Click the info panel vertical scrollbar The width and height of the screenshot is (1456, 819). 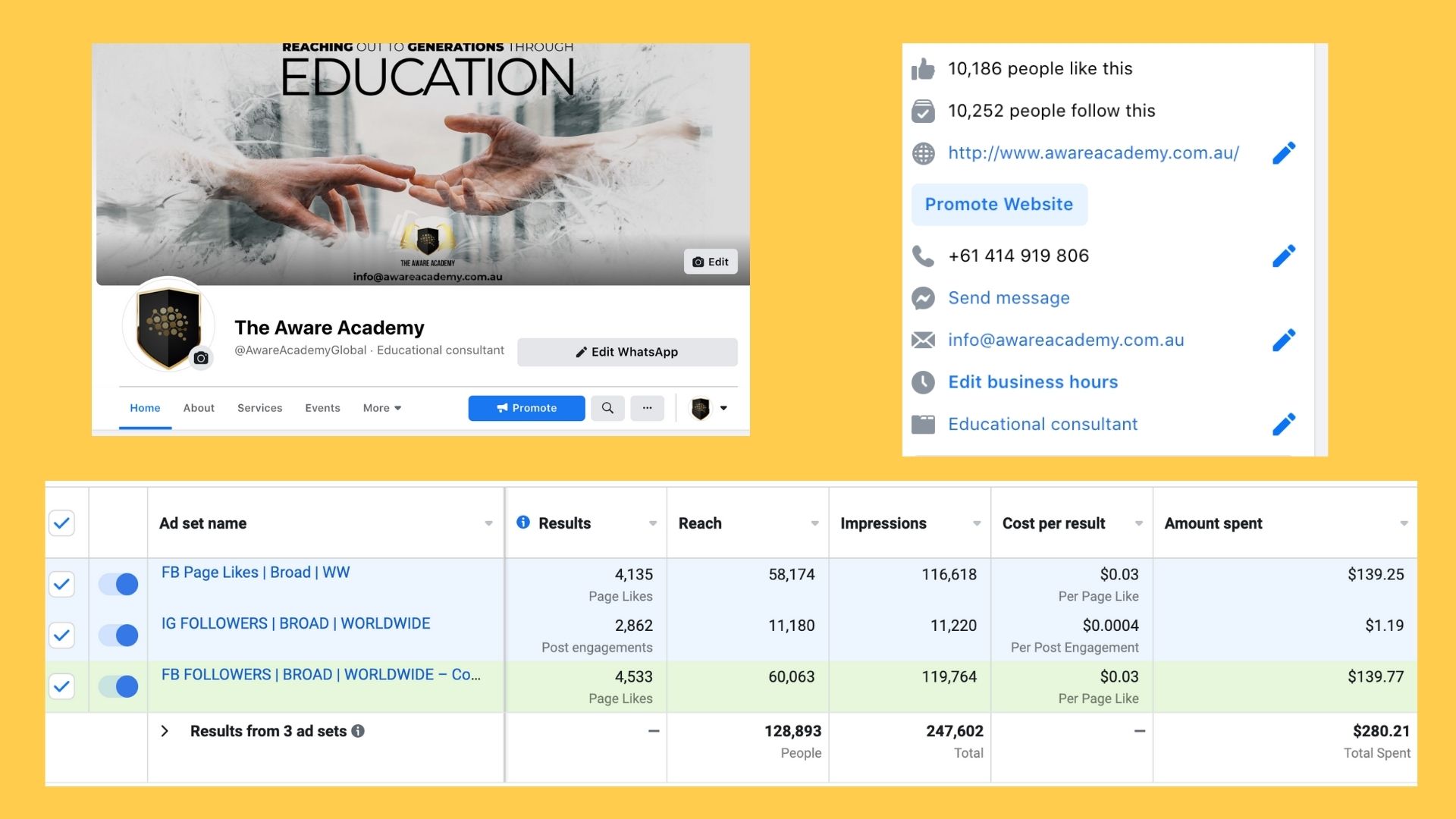pos(1321,249)
